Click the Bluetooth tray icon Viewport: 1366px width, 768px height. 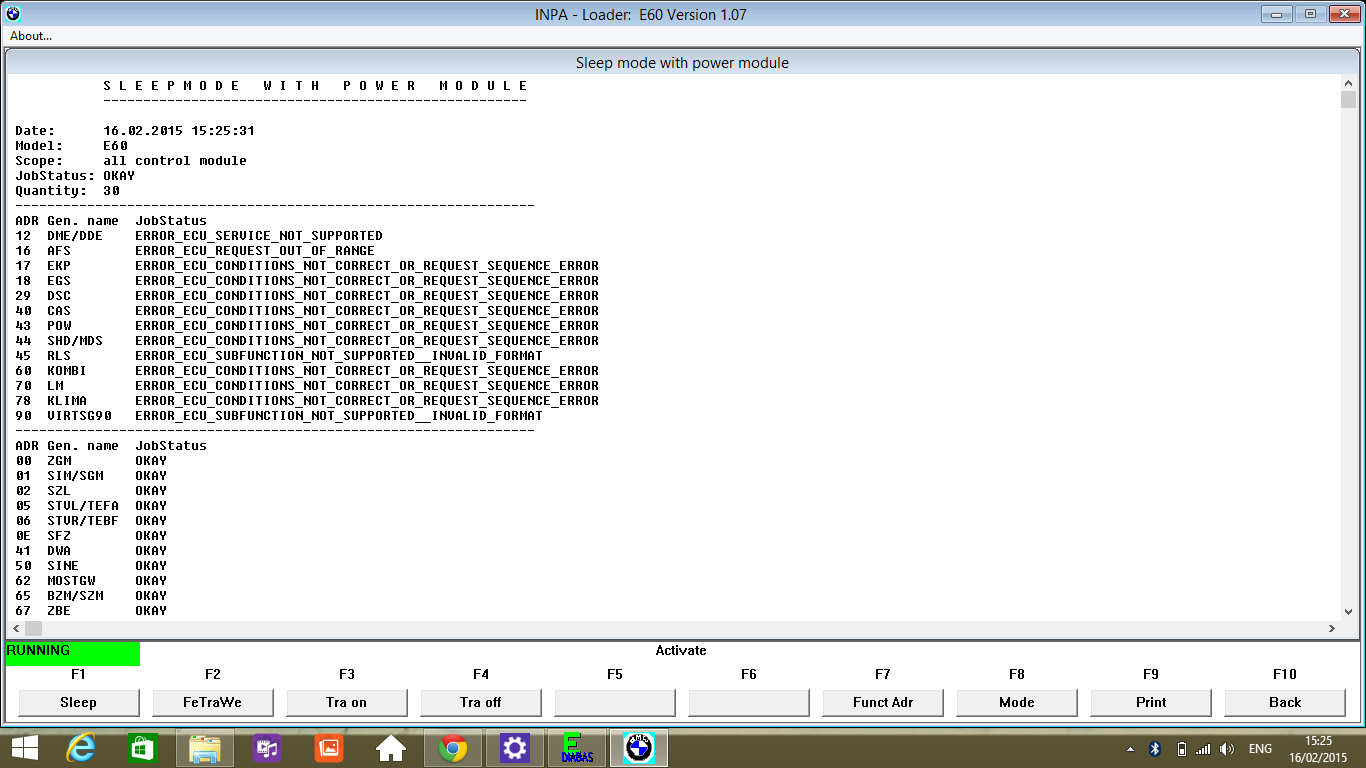coord(1154,749)
